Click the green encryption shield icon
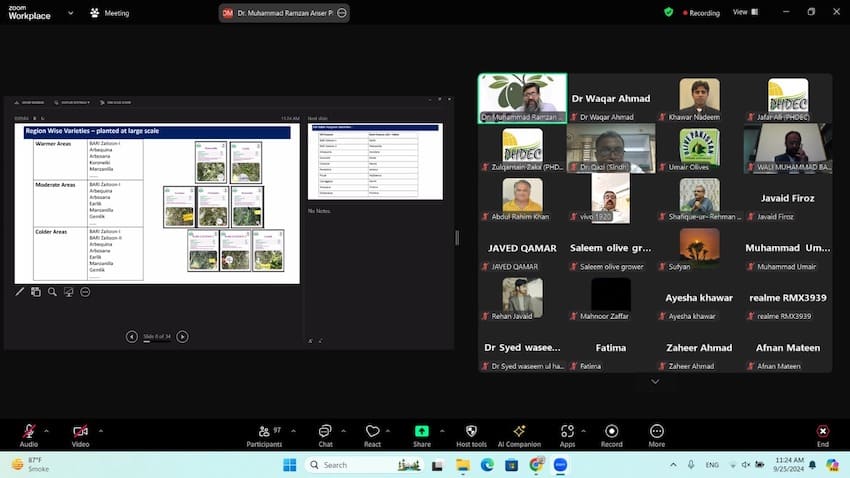850x478 pixels. click(668, 12)
